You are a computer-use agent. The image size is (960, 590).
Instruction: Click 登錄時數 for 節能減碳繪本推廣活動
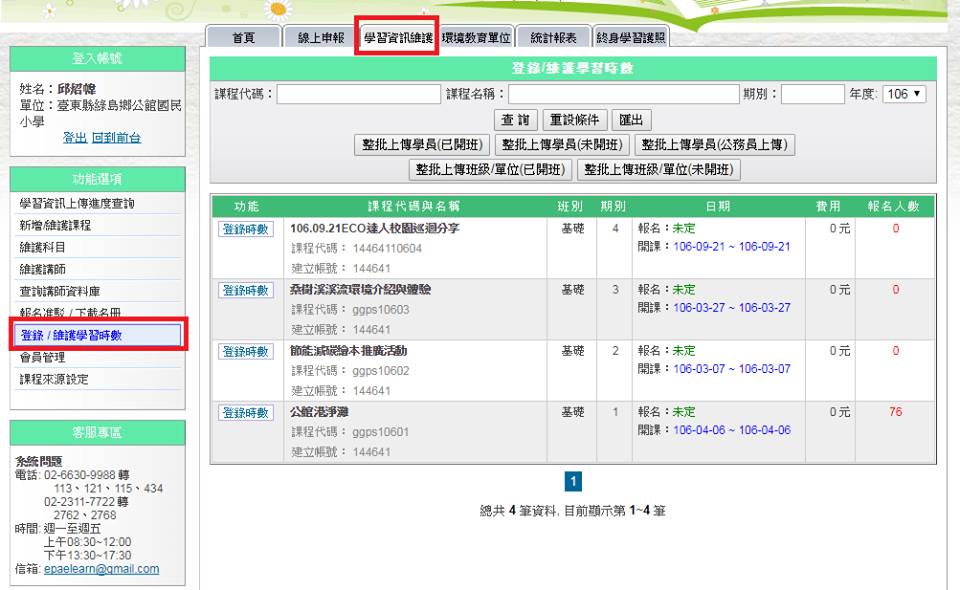point(246,351)
